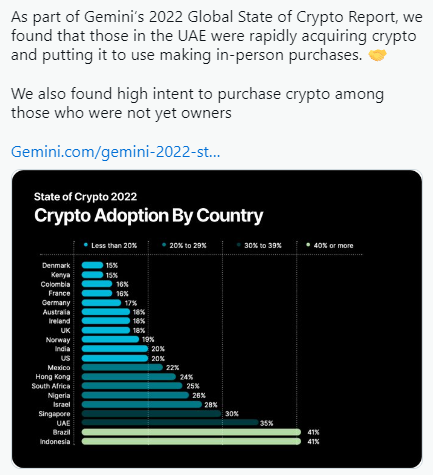This screenshot has height=475, width=433.
Task: Click the 'State of Crypto 2022' subtitle
Action: (x=85, y=197)
